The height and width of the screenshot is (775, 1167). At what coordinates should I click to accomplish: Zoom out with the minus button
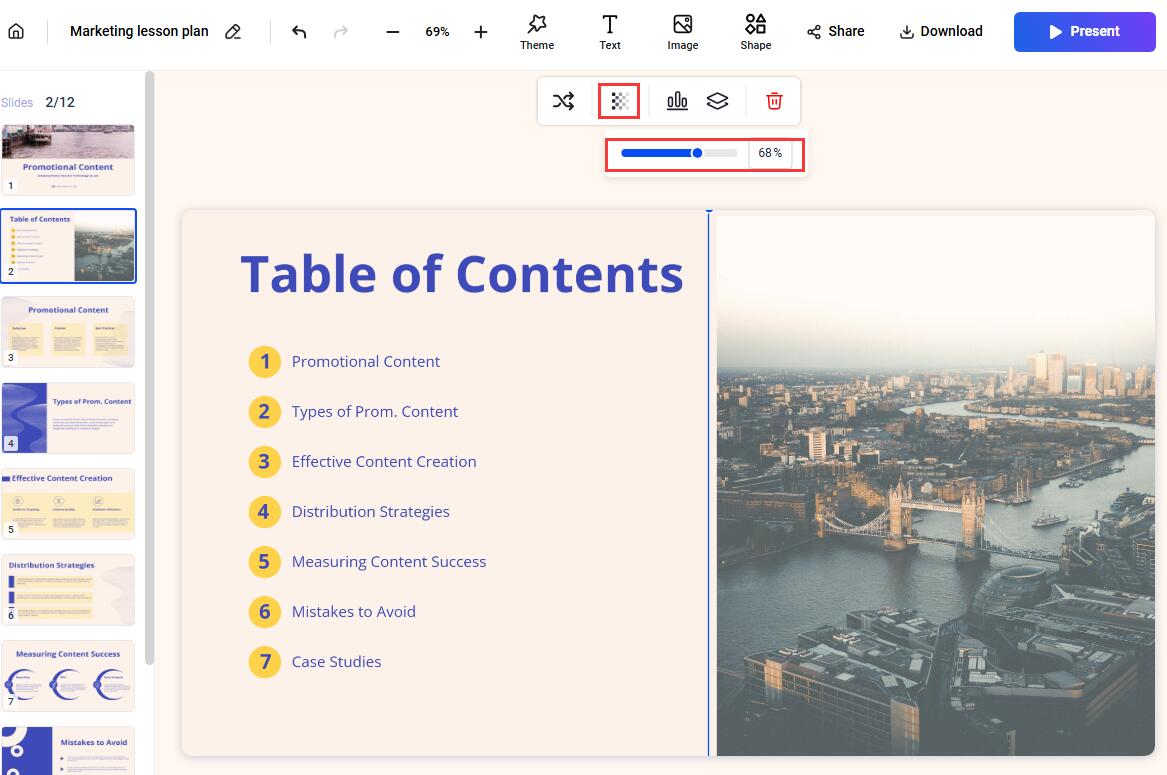pos(393,32)
